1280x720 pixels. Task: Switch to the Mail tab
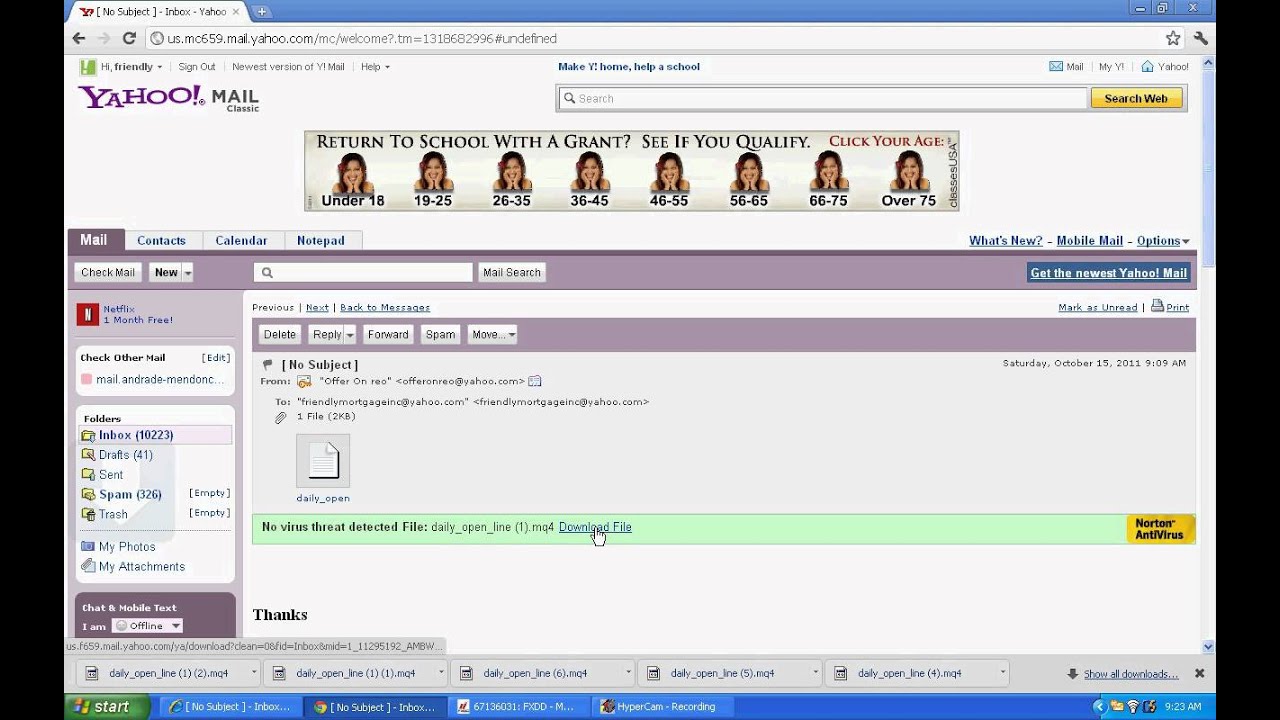coord(94,240)
